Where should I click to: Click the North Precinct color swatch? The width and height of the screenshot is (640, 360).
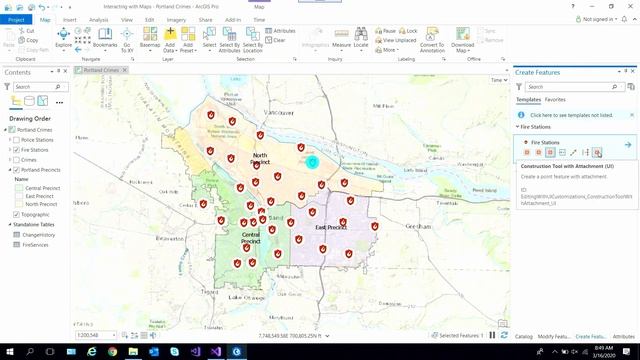19,204
